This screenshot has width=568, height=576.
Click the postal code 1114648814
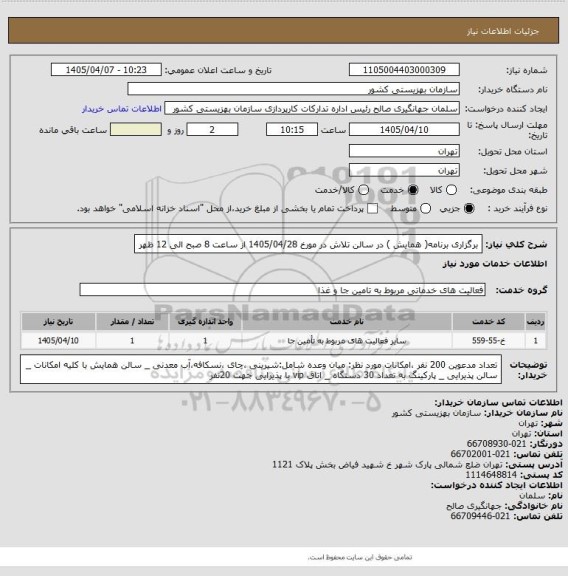[x=491, y=475]
